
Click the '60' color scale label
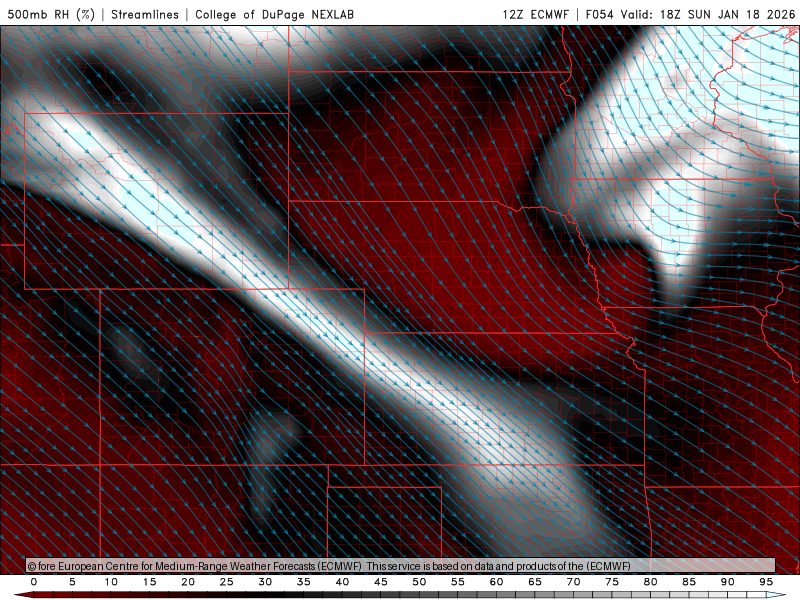coord(496,582)
